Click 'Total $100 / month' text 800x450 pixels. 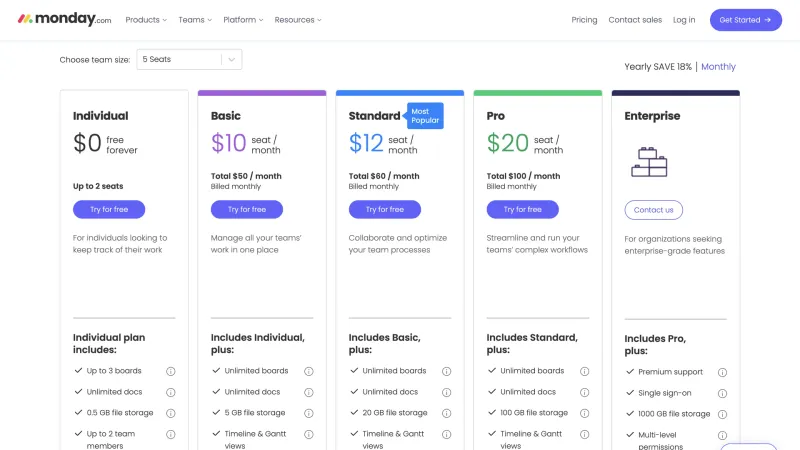(523, 176)
